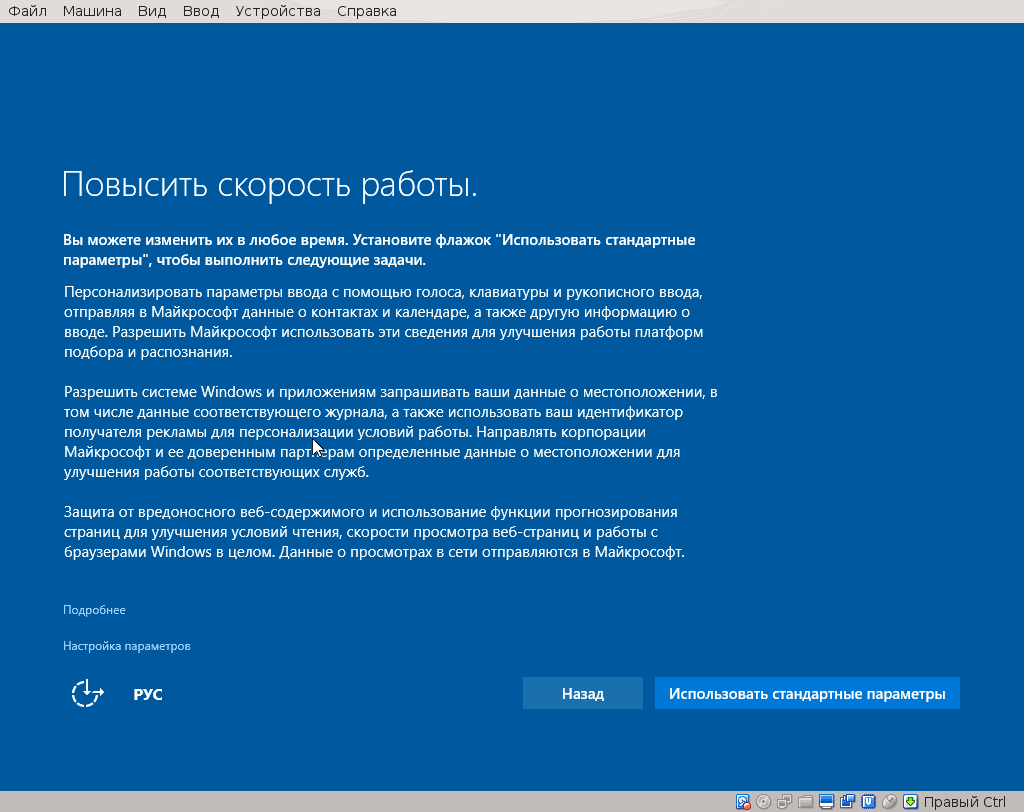Click the shared folders status icon

(x=805, y=802)
